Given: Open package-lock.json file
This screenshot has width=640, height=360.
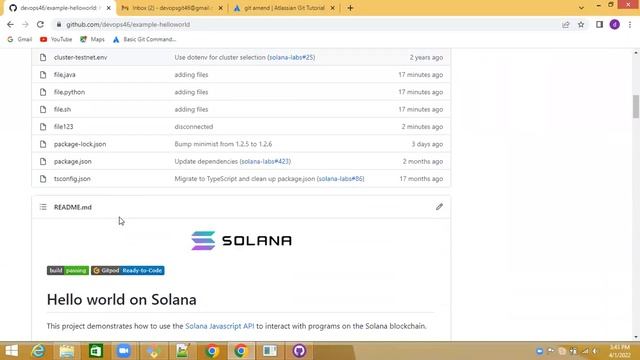Looking at the screenshot, I should tap(80, 144).
